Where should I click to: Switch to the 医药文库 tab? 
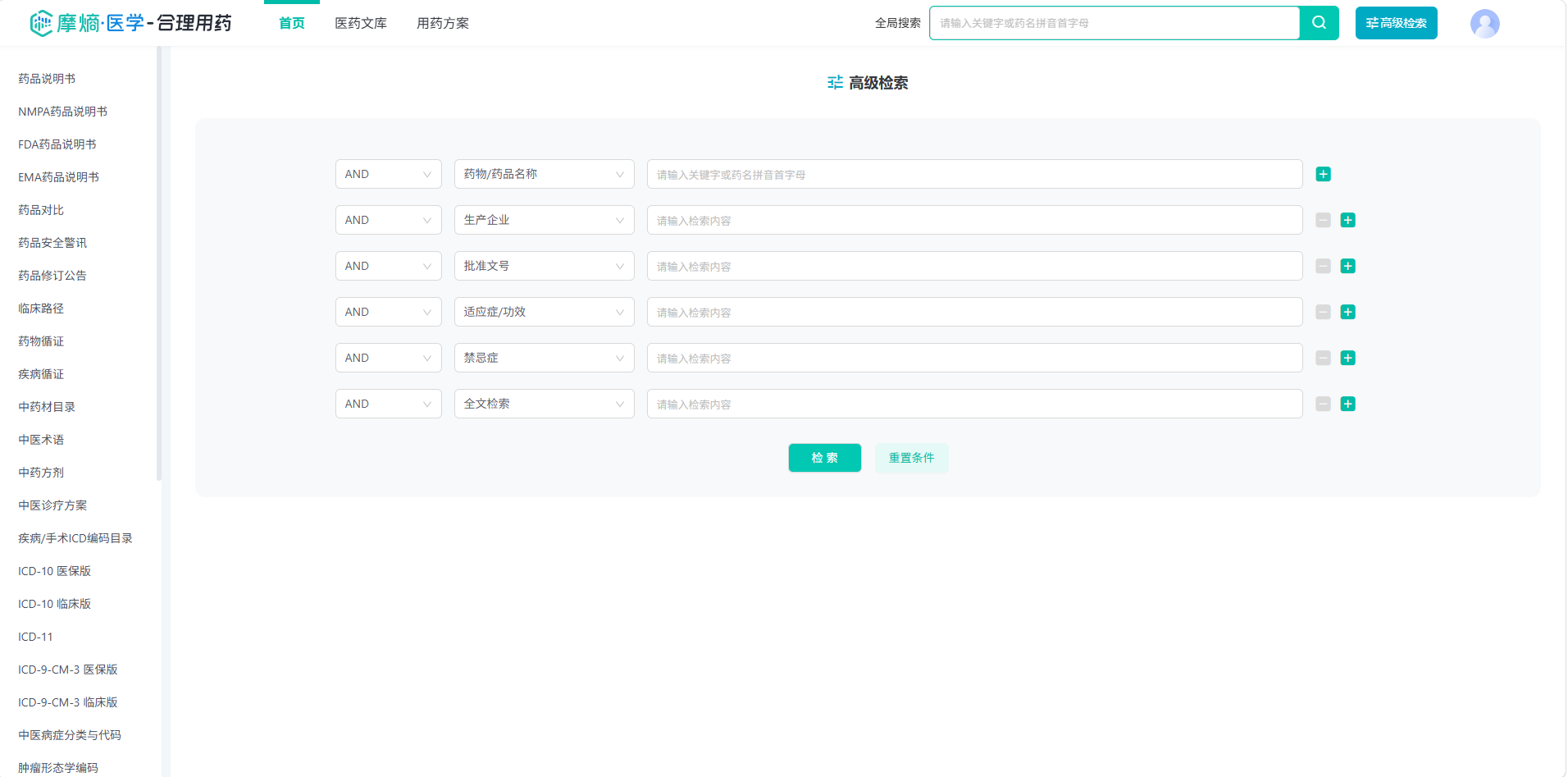pos(360,23)
